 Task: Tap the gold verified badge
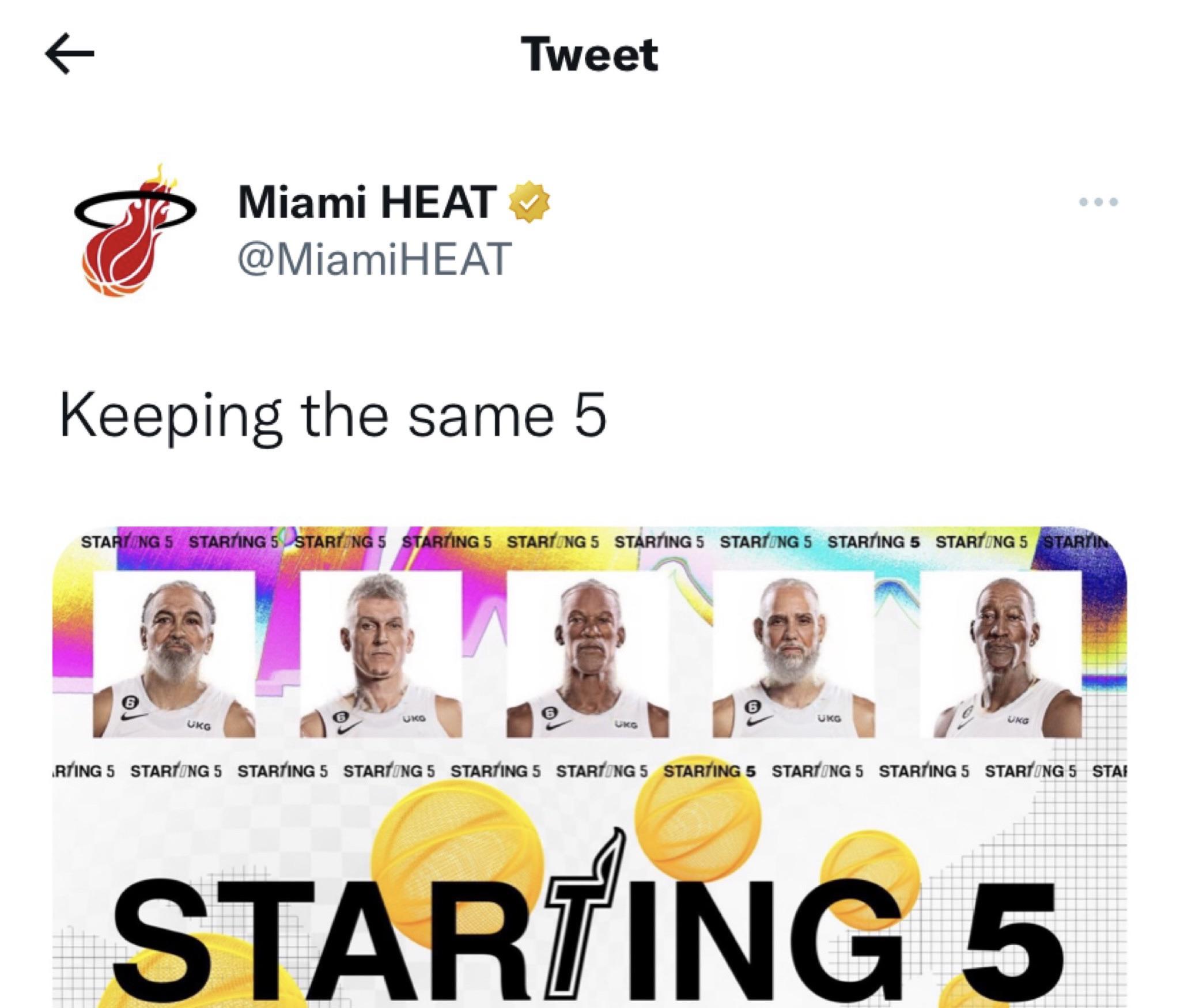(528, 203)
